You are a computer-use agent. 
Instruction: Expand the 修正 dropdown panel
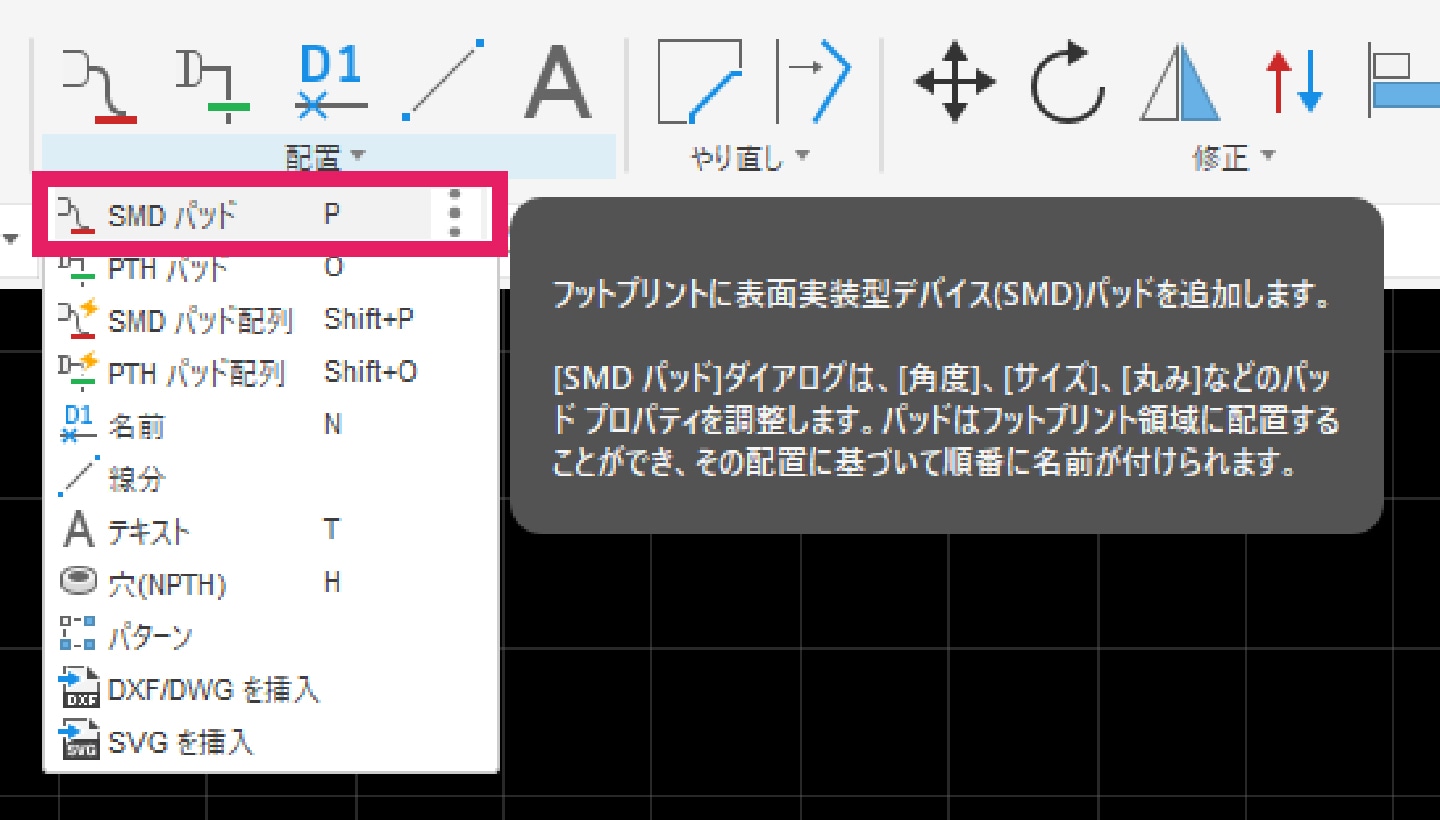pos(1234,157)
